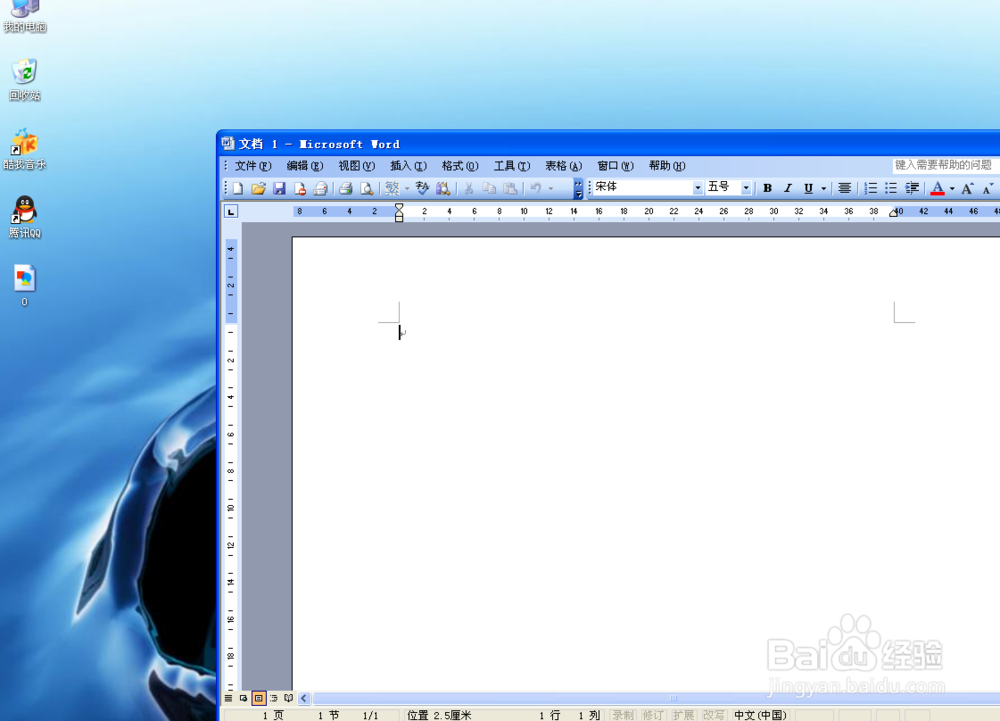Apply red font color A button
This screenshot has width=1000, height=721.
pos(937,188)
